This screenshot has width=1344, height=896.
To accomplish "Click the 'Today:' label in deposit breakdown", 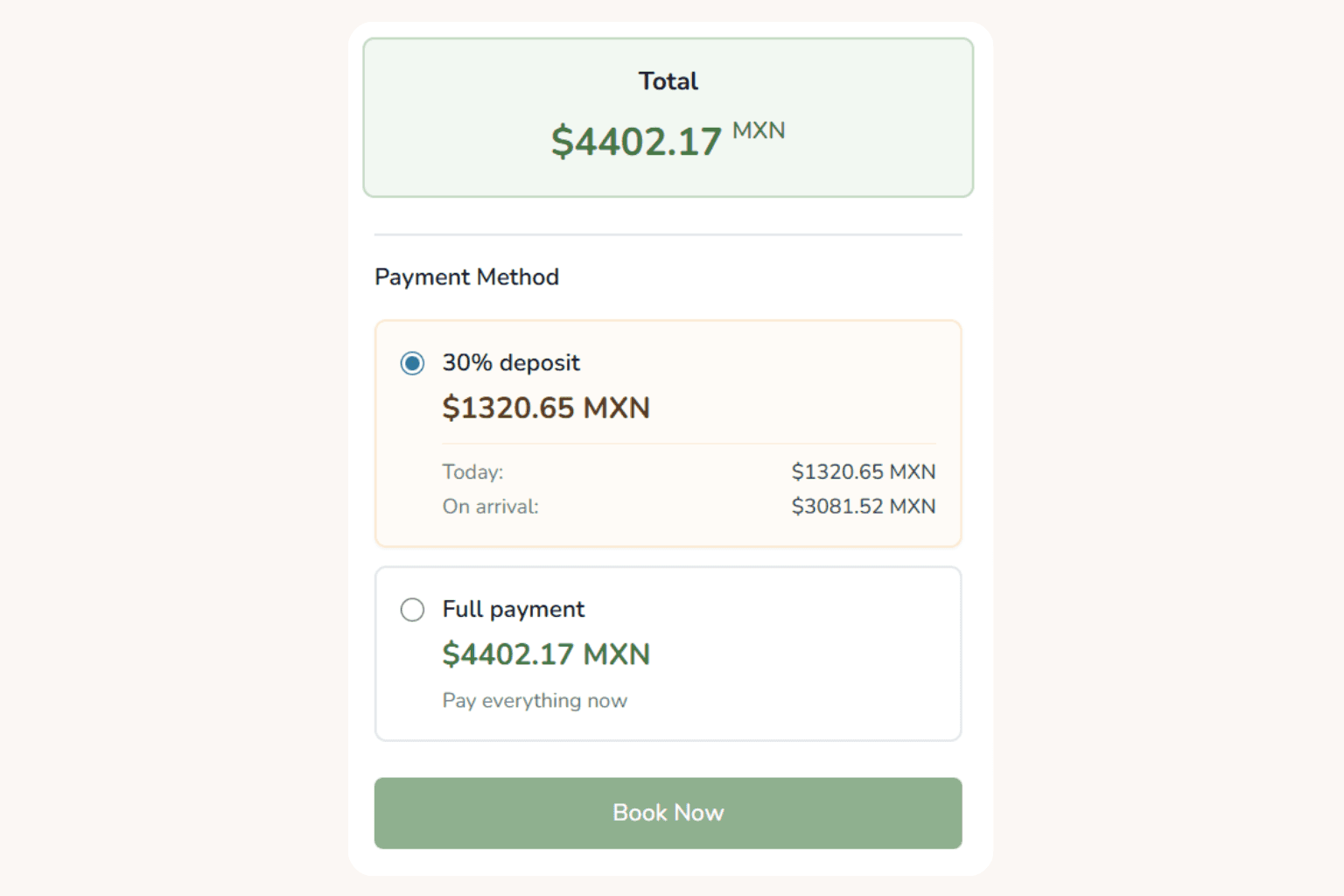I will coord(472,472).
